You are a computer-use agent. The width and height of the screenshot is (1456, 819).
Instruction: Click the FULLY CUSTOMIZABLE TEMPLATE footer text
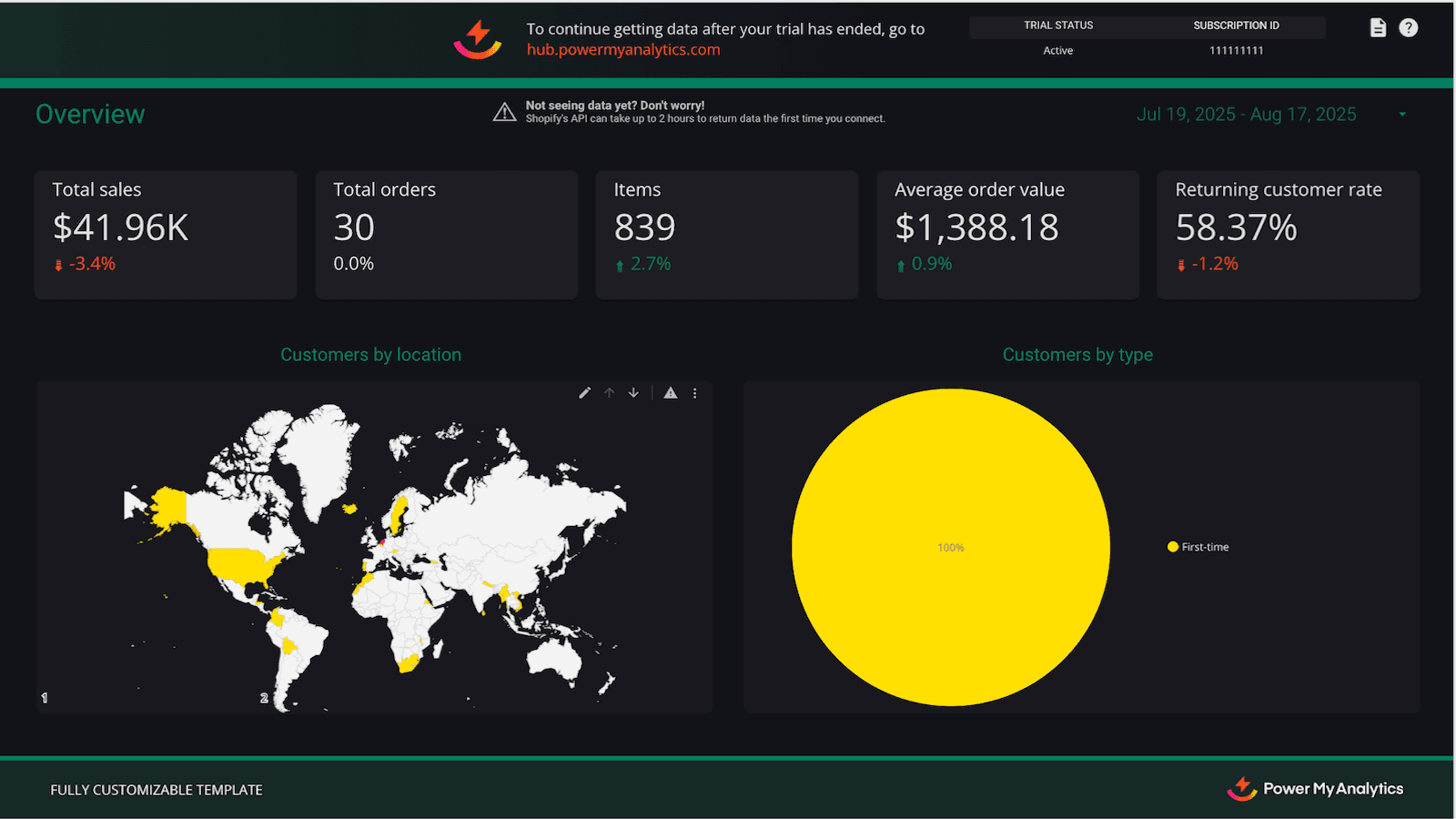tap(156, 789)
